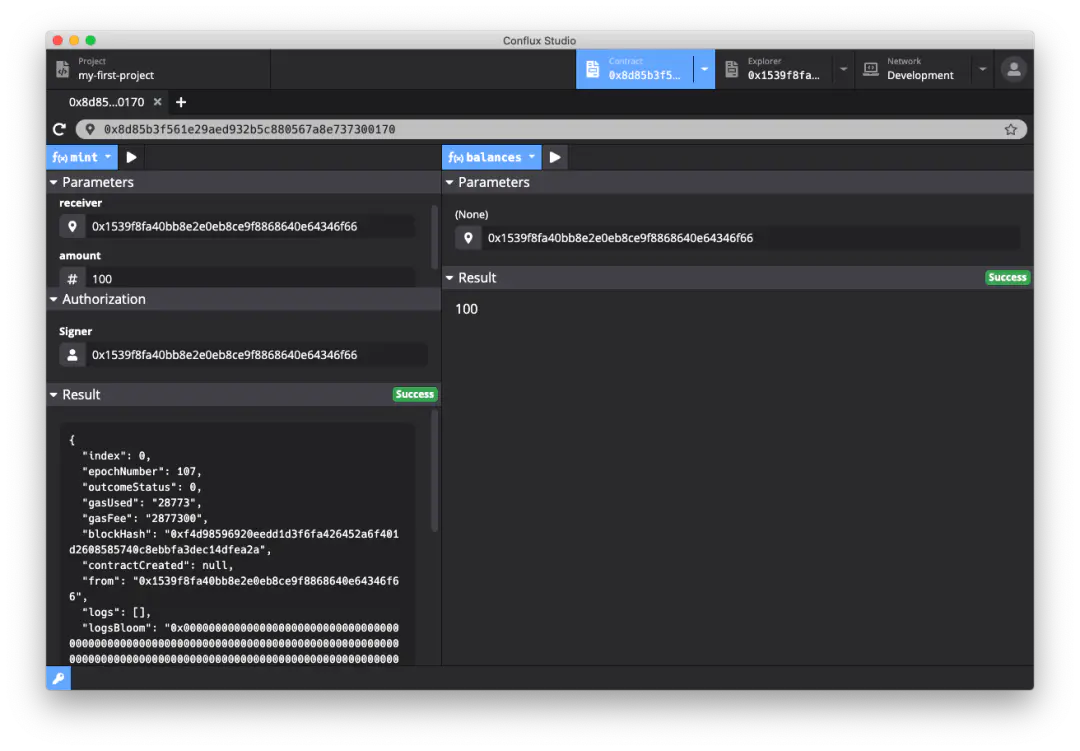Switch to the Explorer 0x1539f8fa tab

(774, 69)
